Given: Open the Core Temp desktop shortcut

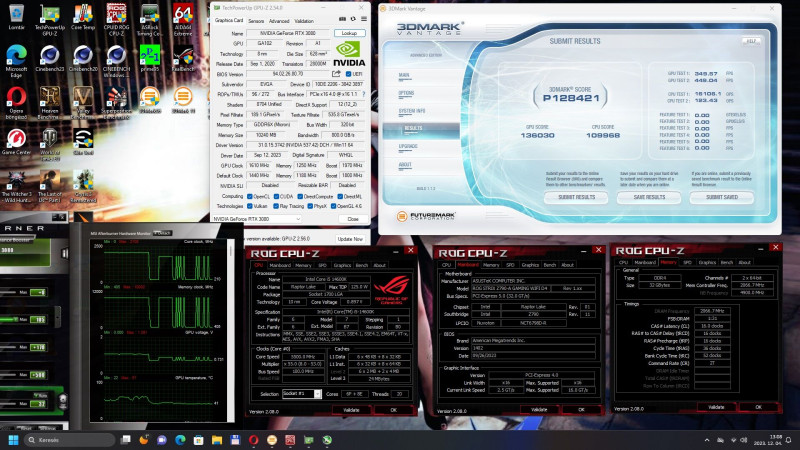Looking at the screenshot, I should [83, 17].
